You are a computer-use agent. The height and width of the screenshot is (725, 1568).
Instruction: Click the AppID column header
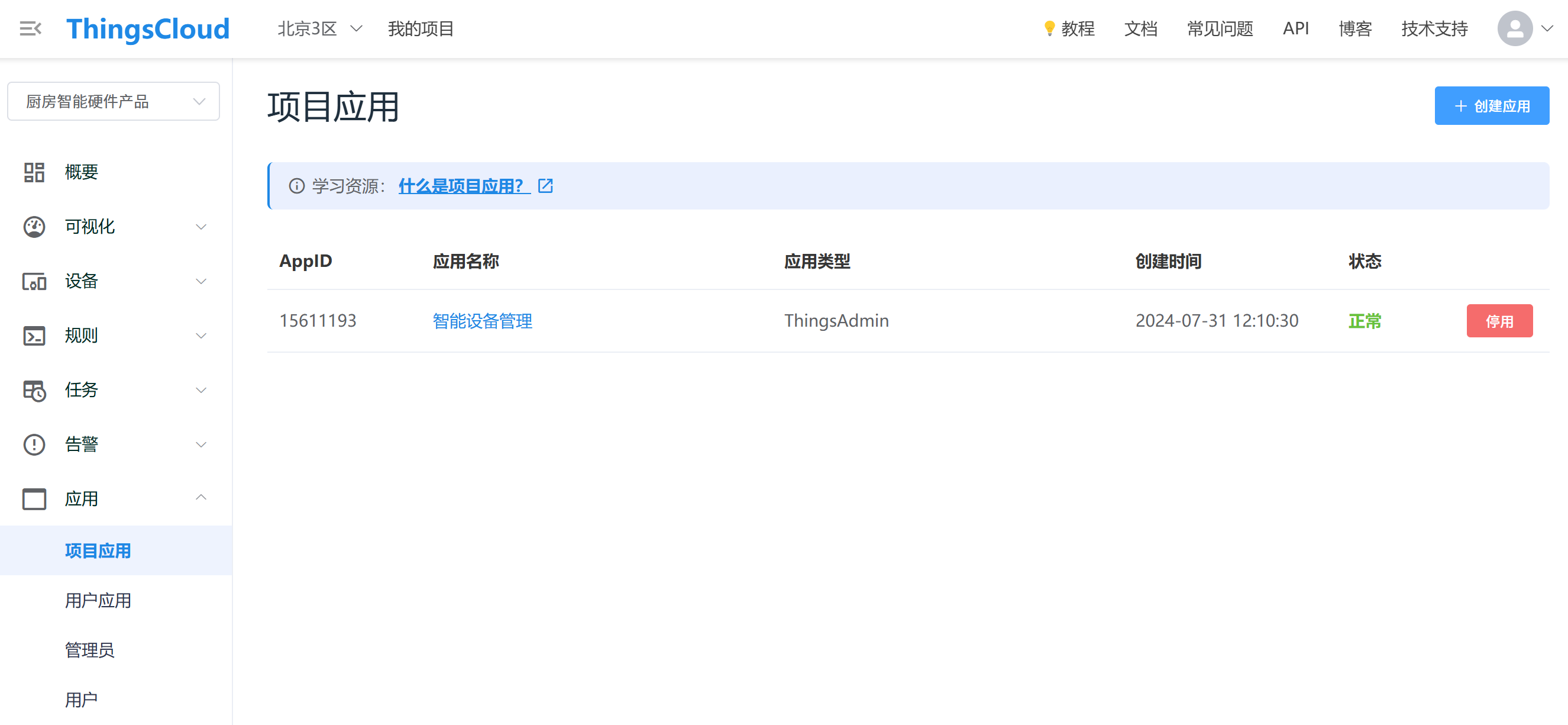coord(306,262)
